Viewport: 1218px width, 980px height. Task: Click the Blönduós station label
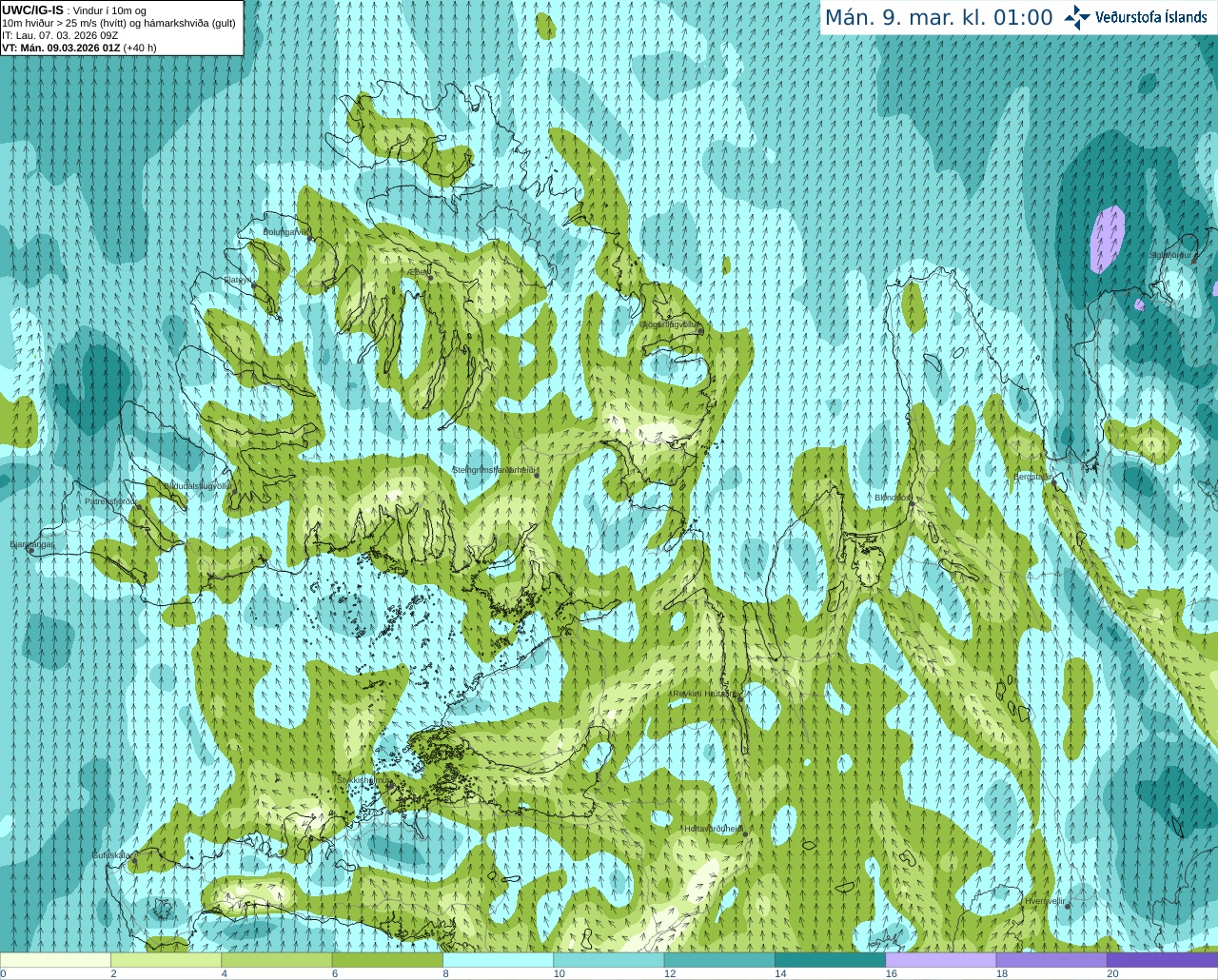click(x=894, y=498)
